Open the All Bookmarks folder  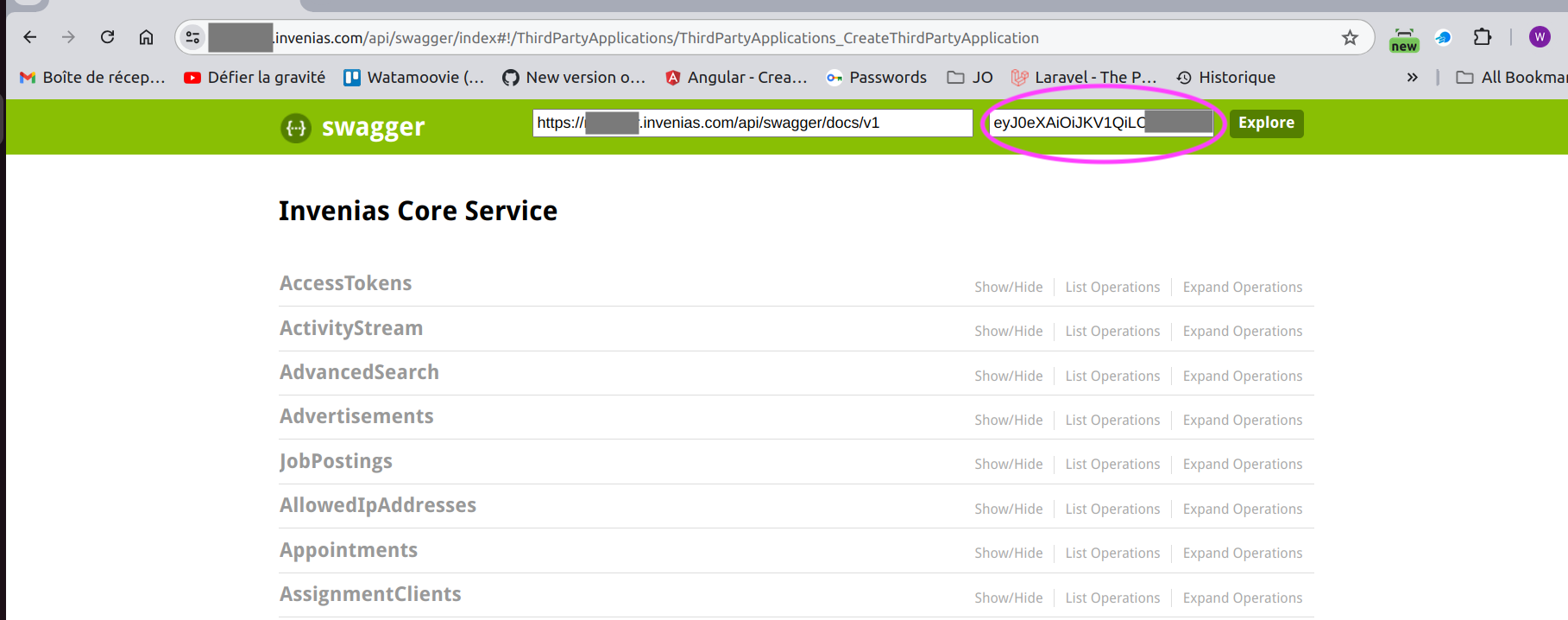[1511, 77]
